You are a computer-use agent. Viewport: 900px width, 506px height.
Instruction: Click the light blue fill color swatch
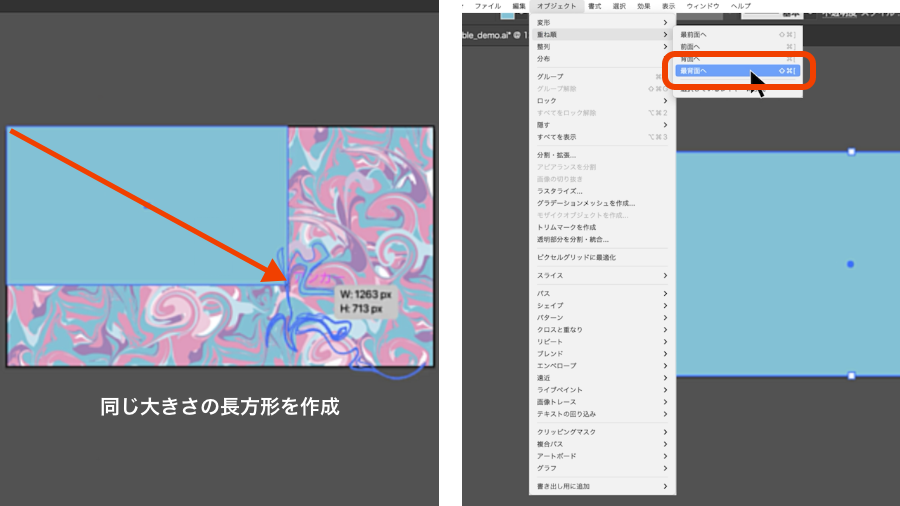(x=507, y=15)
